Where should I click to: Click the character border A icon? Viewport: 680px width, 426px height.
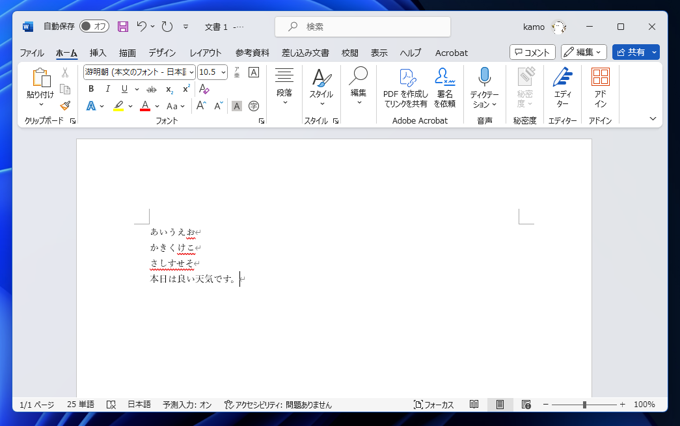click(x=254, y=72)
